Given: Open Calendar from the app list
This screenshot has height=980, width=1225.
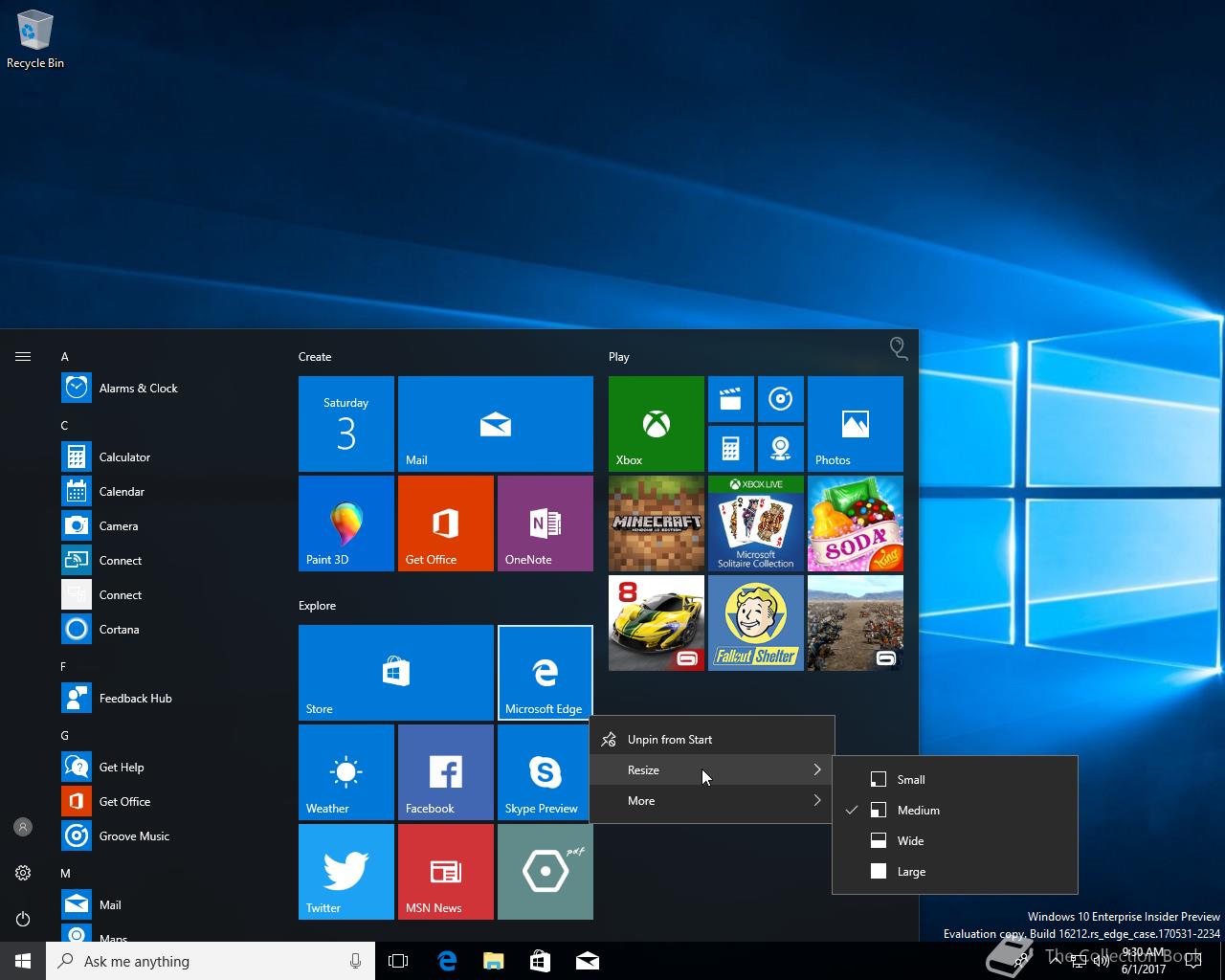Looking at the screenshot, I should click(x=163, y=492).
